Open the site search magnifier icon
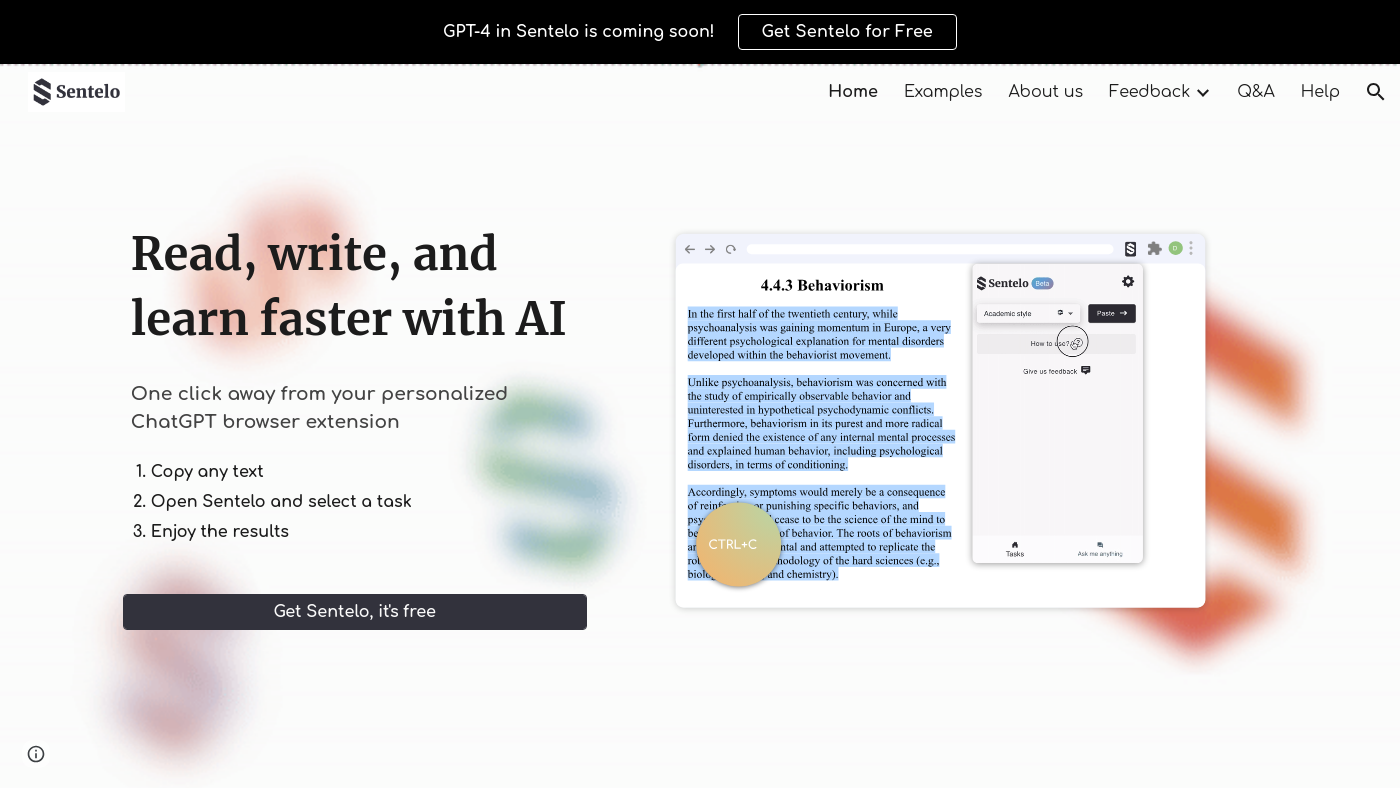Viewport: 1400px width, 788px height. [x=1375, y=92]
